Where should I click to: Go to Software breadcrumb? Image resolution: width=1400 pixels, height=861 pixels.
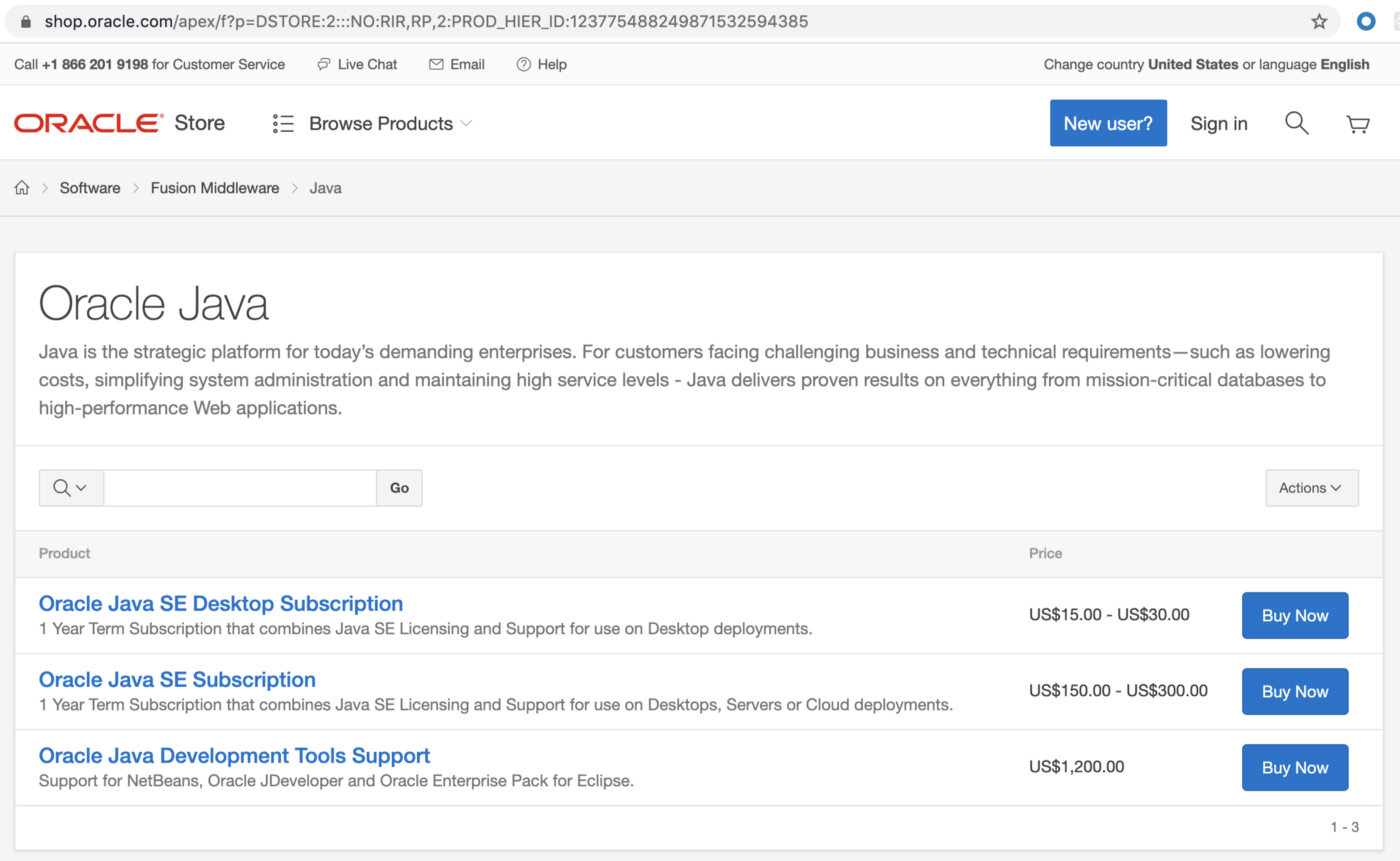pyautogui.click(x=90, y=188)
